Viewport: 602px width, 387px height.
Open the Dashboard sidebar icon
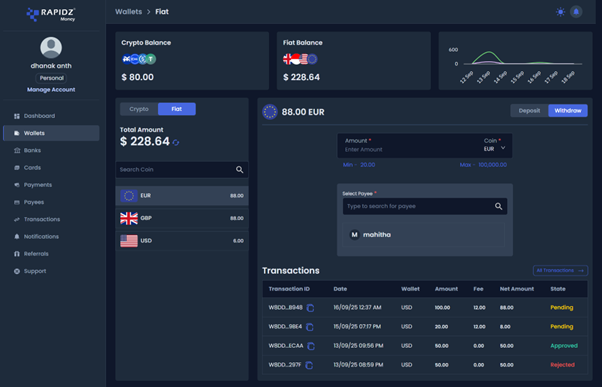[17, 116]
